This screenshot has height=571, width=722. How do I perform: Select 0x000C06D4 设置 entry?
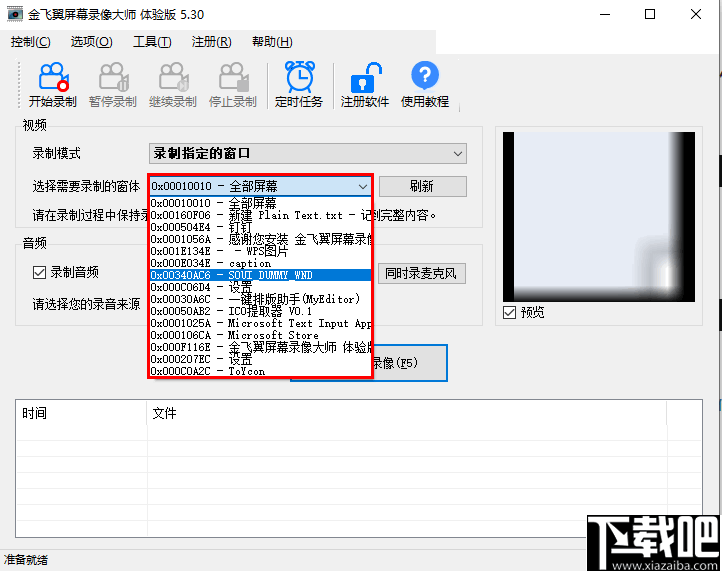pyautogui.click(x=261, y=287)
